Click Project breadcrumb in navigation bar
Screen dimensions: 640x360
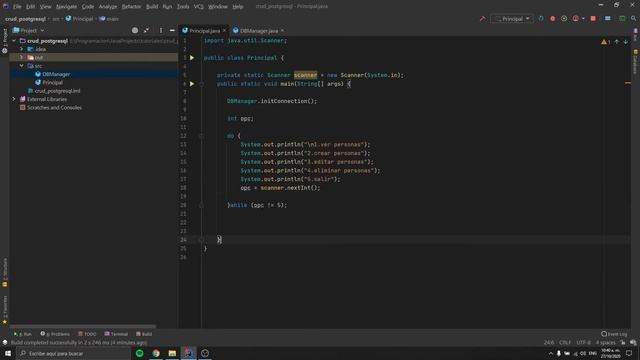pos(26,19)
